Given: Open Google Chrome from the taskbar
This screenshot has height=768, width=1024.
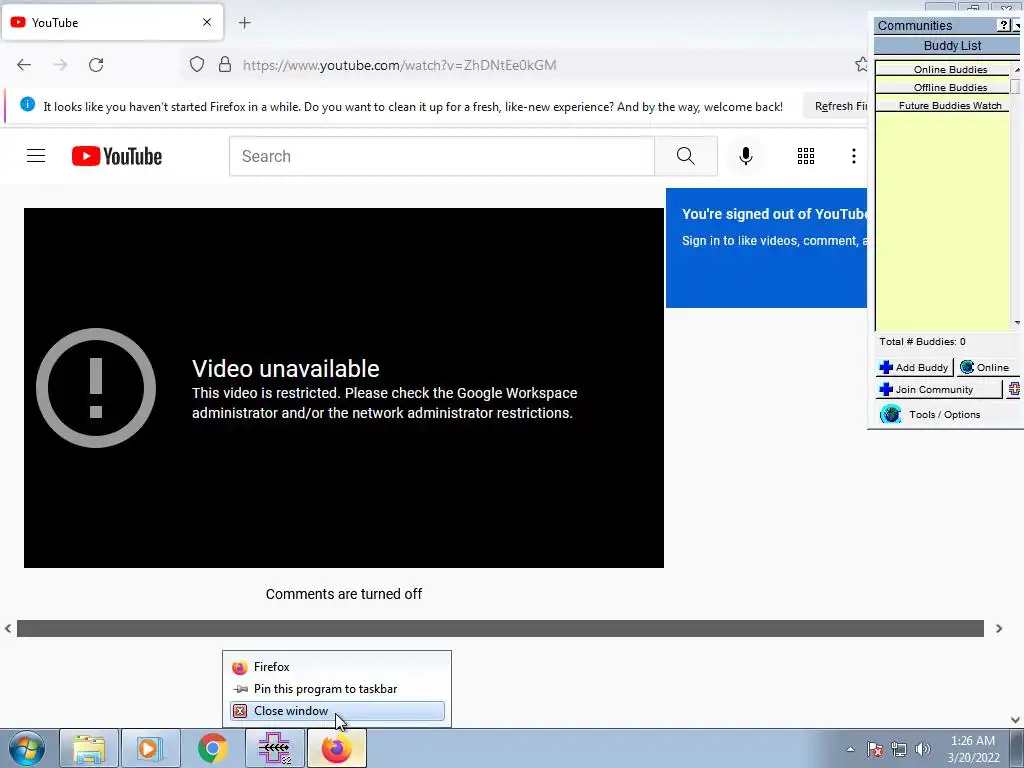Looking at the screenshot, I should tap(212, 748).
